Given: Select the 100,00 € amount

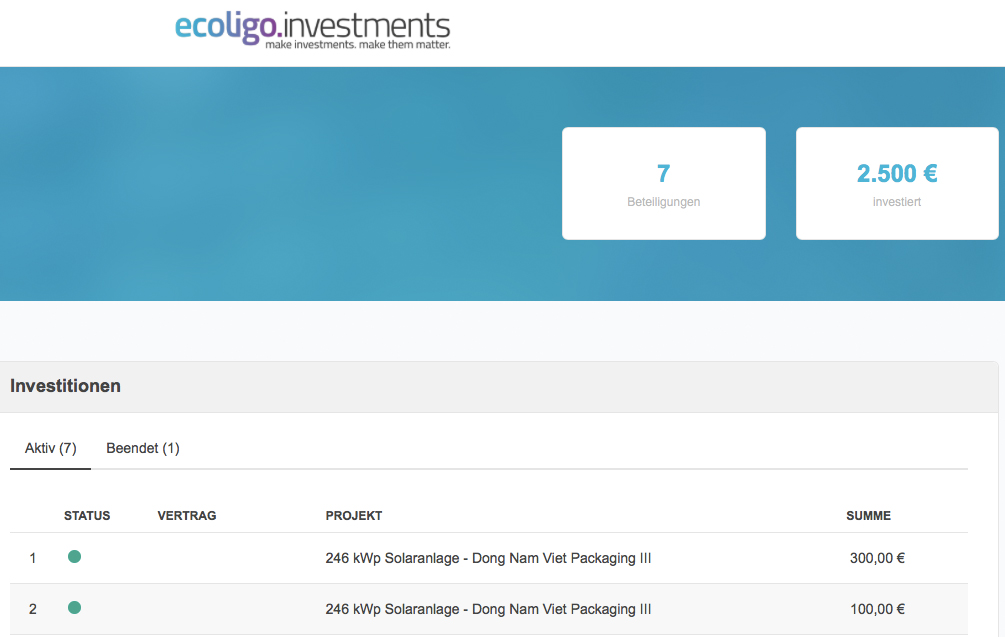Looking at the screenshot, I should 877,609.
